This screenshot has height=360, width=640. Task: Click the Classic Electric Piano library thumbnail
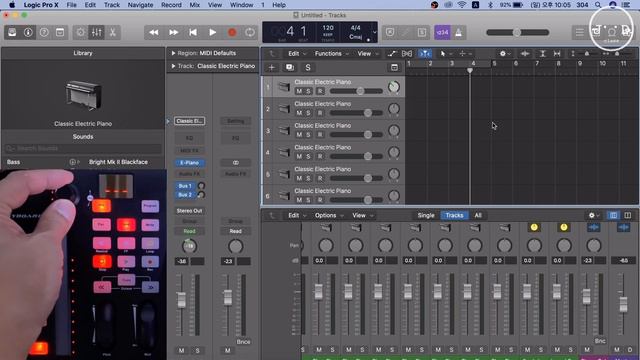(83, 95)
